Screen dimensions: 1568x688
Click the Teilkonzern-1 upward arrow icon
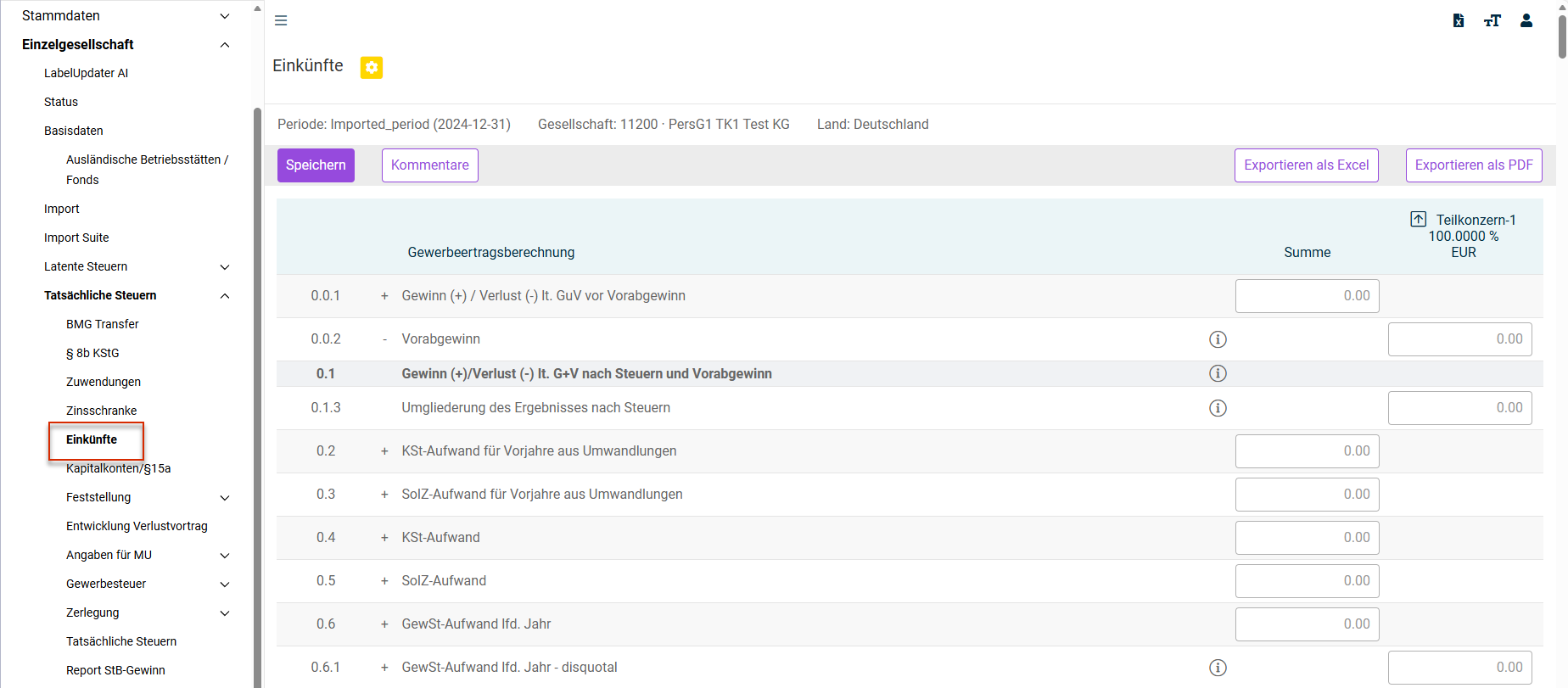[1419, 219]
